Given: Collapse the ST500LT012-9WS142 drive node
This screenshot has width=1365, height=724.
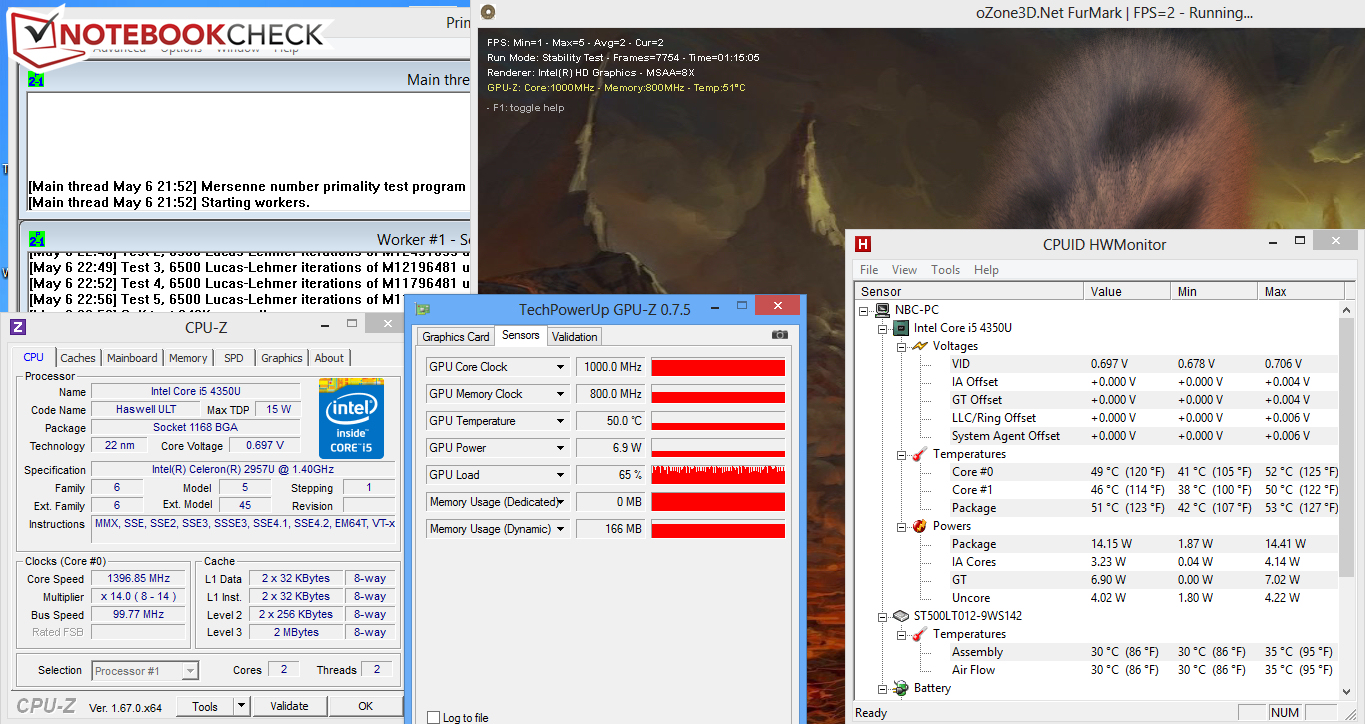Looking at the screenshot, I should 883,616.
